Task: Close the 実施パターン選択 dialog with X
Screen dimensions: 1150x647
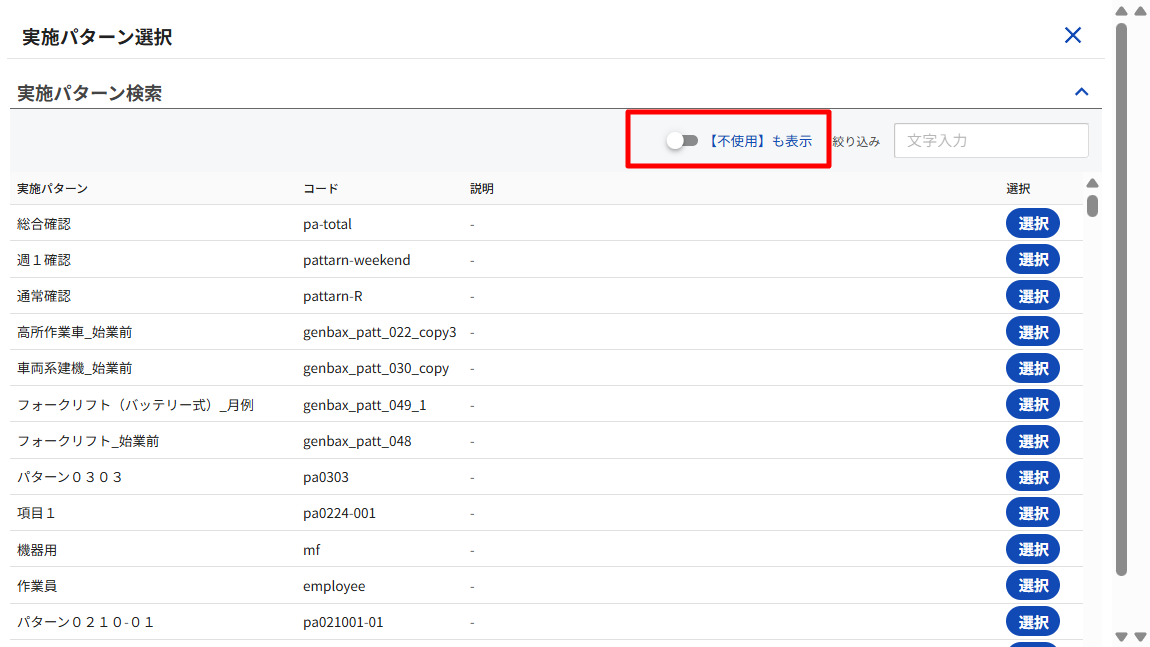Action: pyautogui.click(x=1073, y=36)
